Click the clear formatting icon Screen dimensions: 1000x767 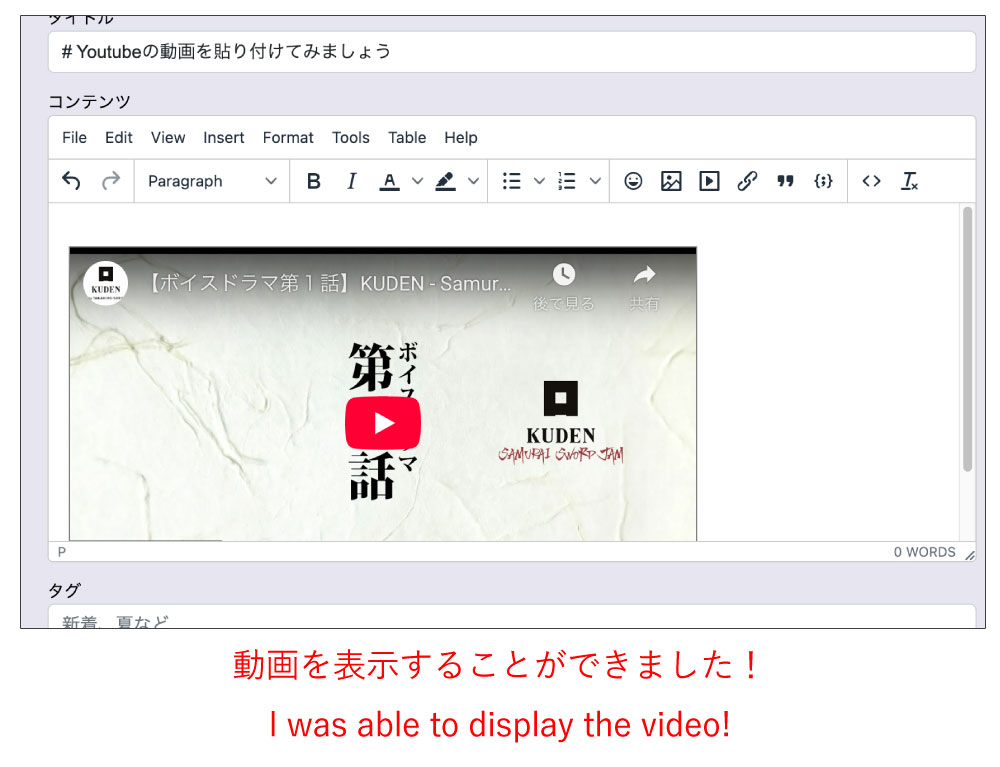click(909, 181)
